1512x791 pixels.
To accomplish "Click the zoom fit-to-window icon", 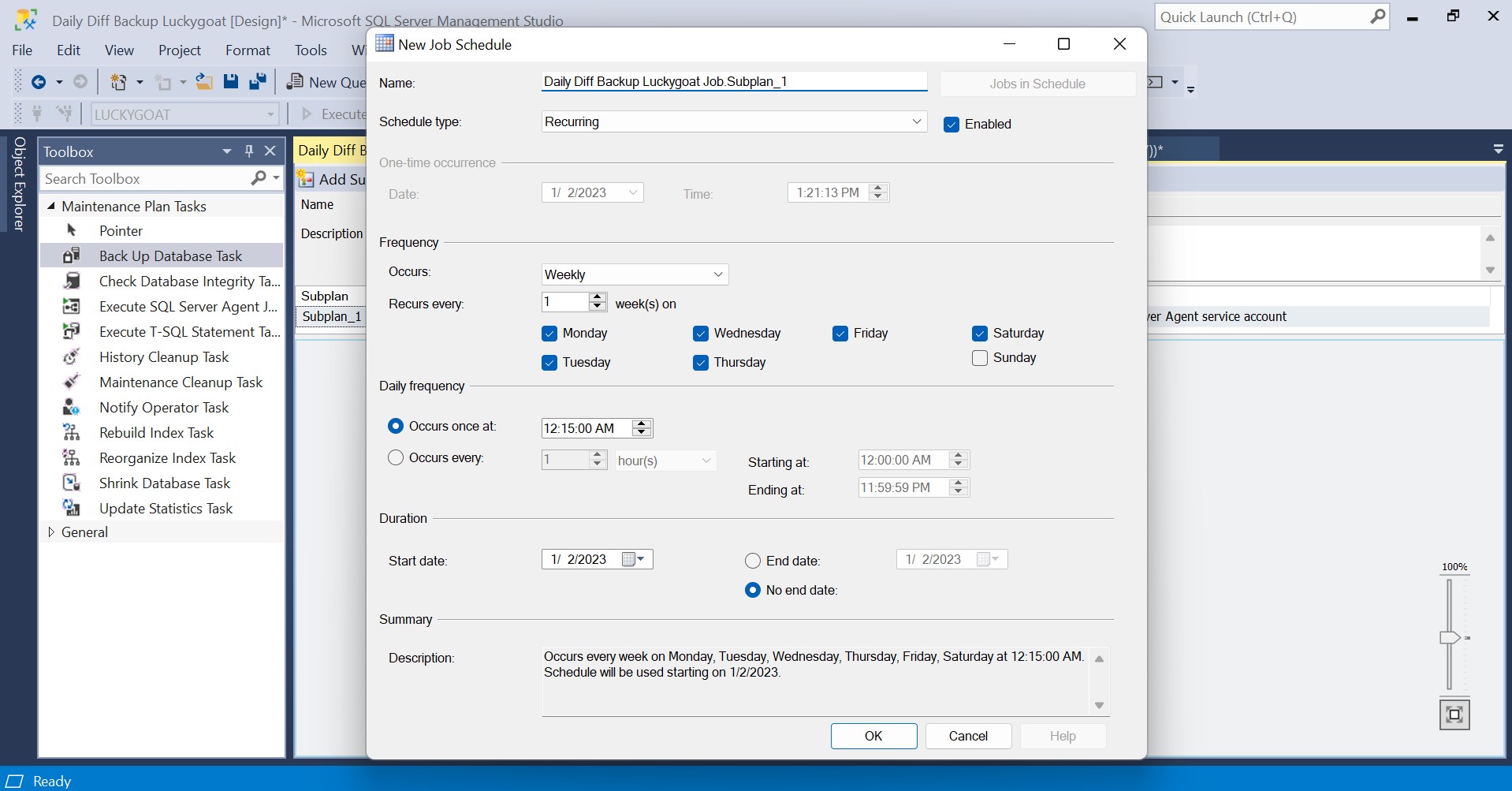I will pyautogui.click(x=1454, y=715).
